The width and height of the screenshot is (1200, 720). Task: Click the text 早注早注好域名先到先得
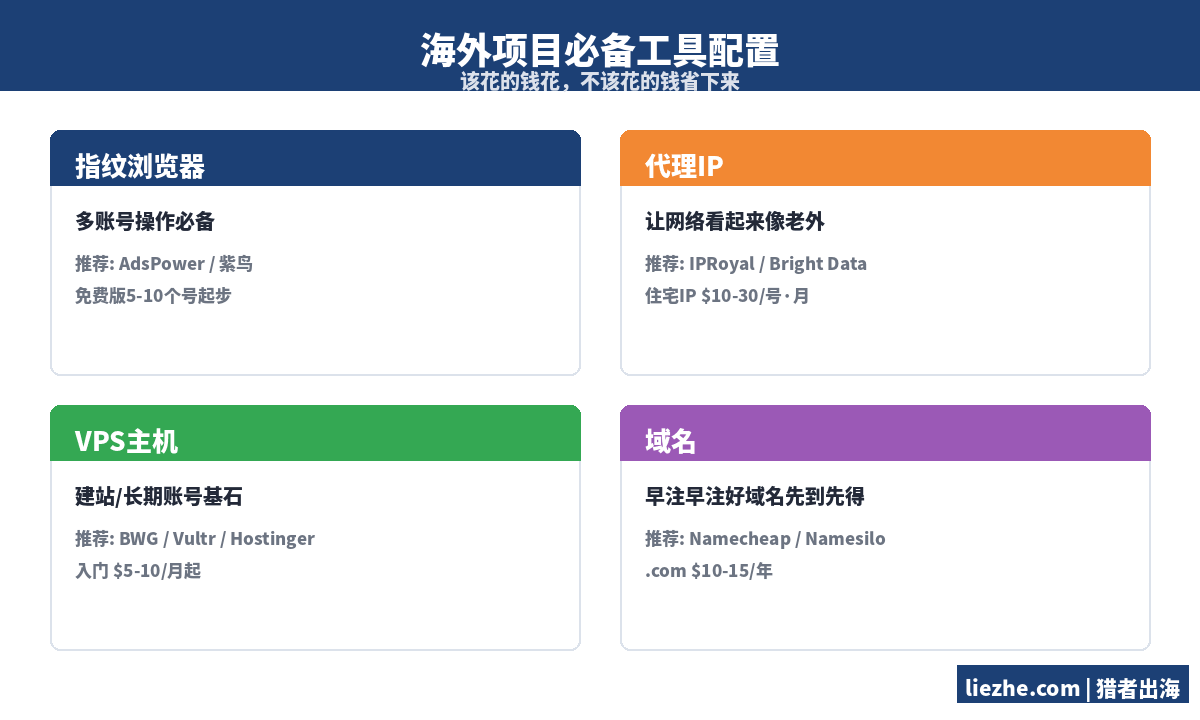[x=755, y=496]
